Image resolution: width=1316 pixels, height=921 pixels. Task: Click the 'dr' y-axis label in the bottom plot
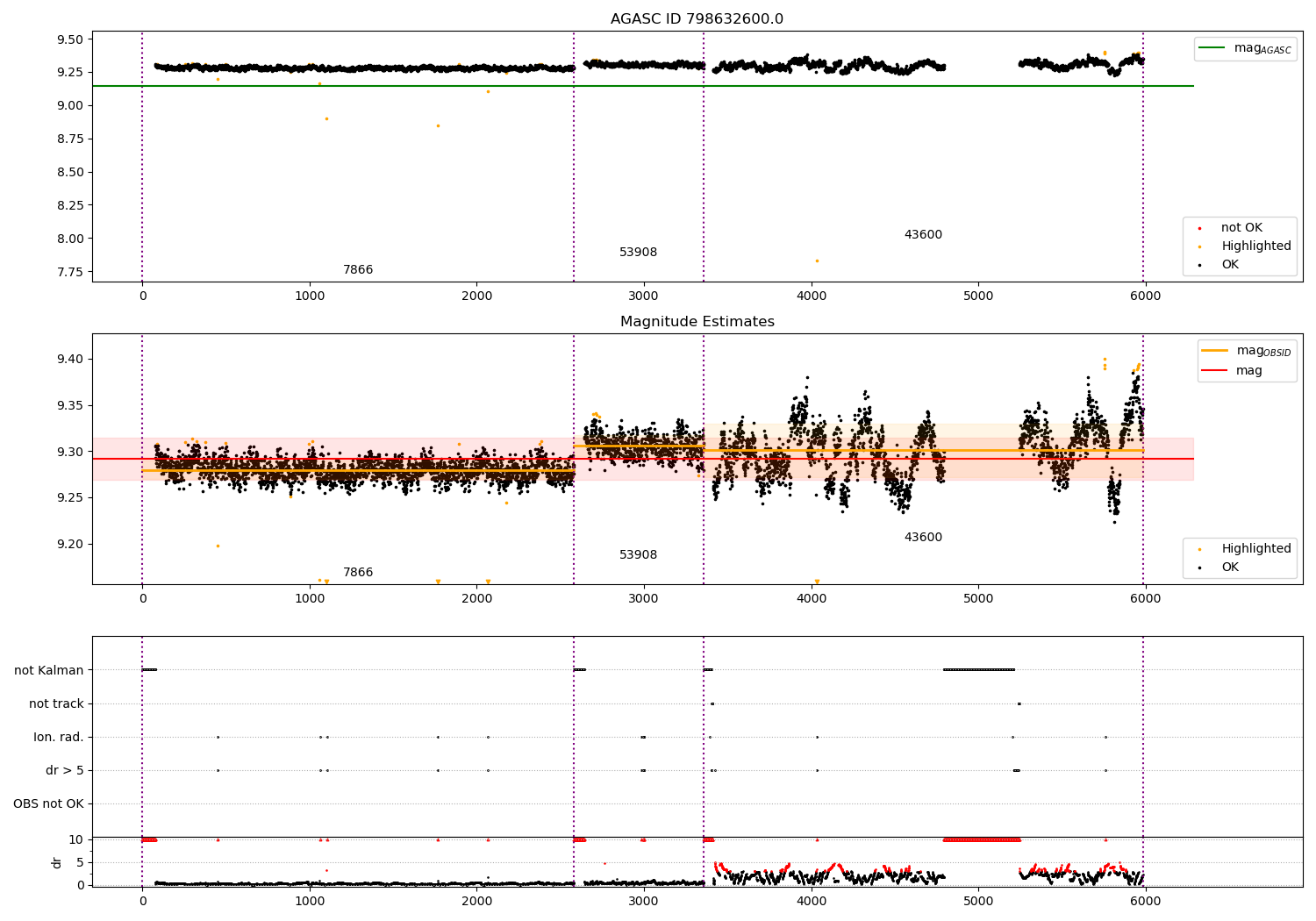[57, 862]
